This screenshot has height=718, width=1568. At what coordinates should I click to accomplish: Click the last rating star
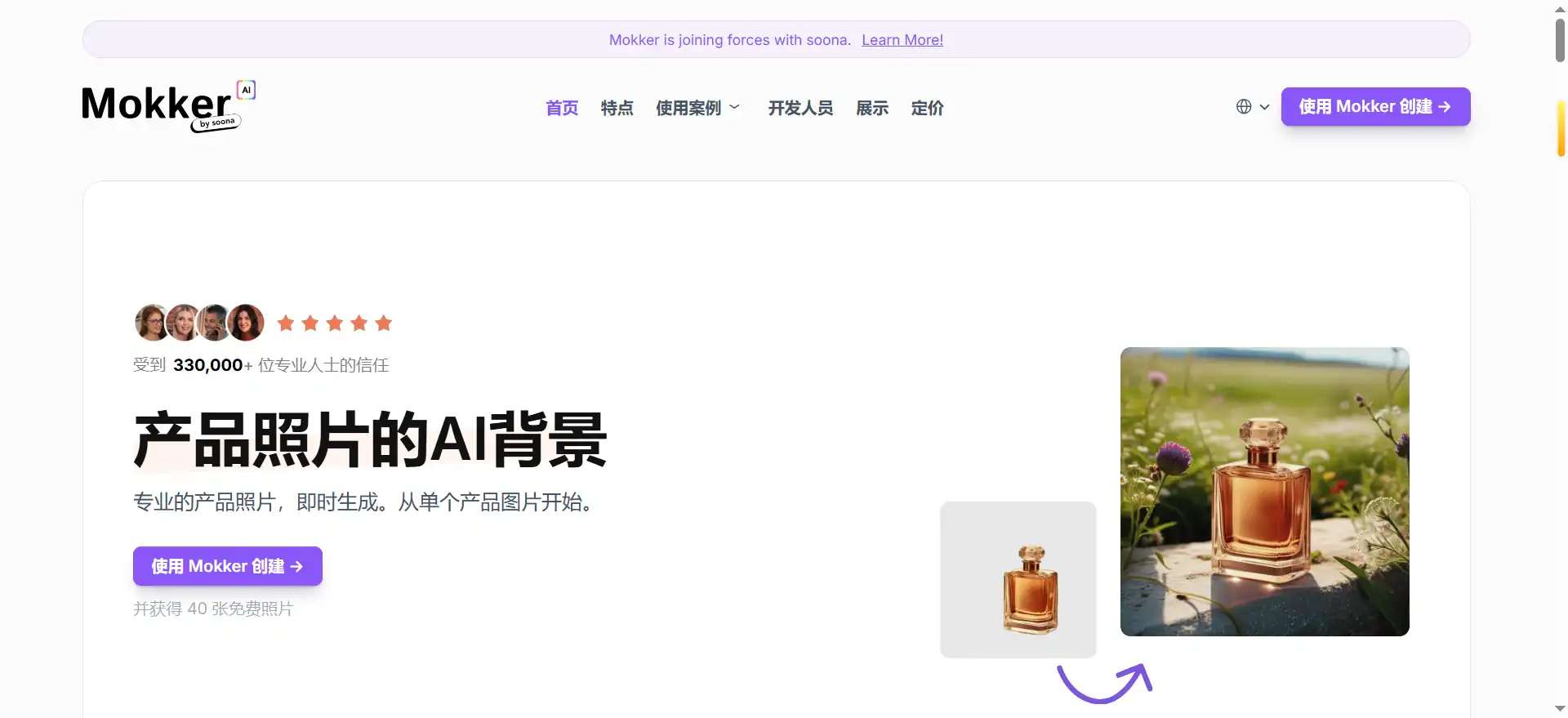coord(384,323)
